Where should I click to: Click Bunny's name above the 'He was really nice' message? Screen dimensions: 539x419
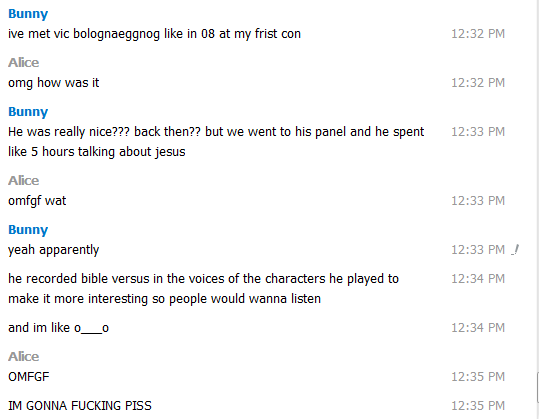[28, 112]
